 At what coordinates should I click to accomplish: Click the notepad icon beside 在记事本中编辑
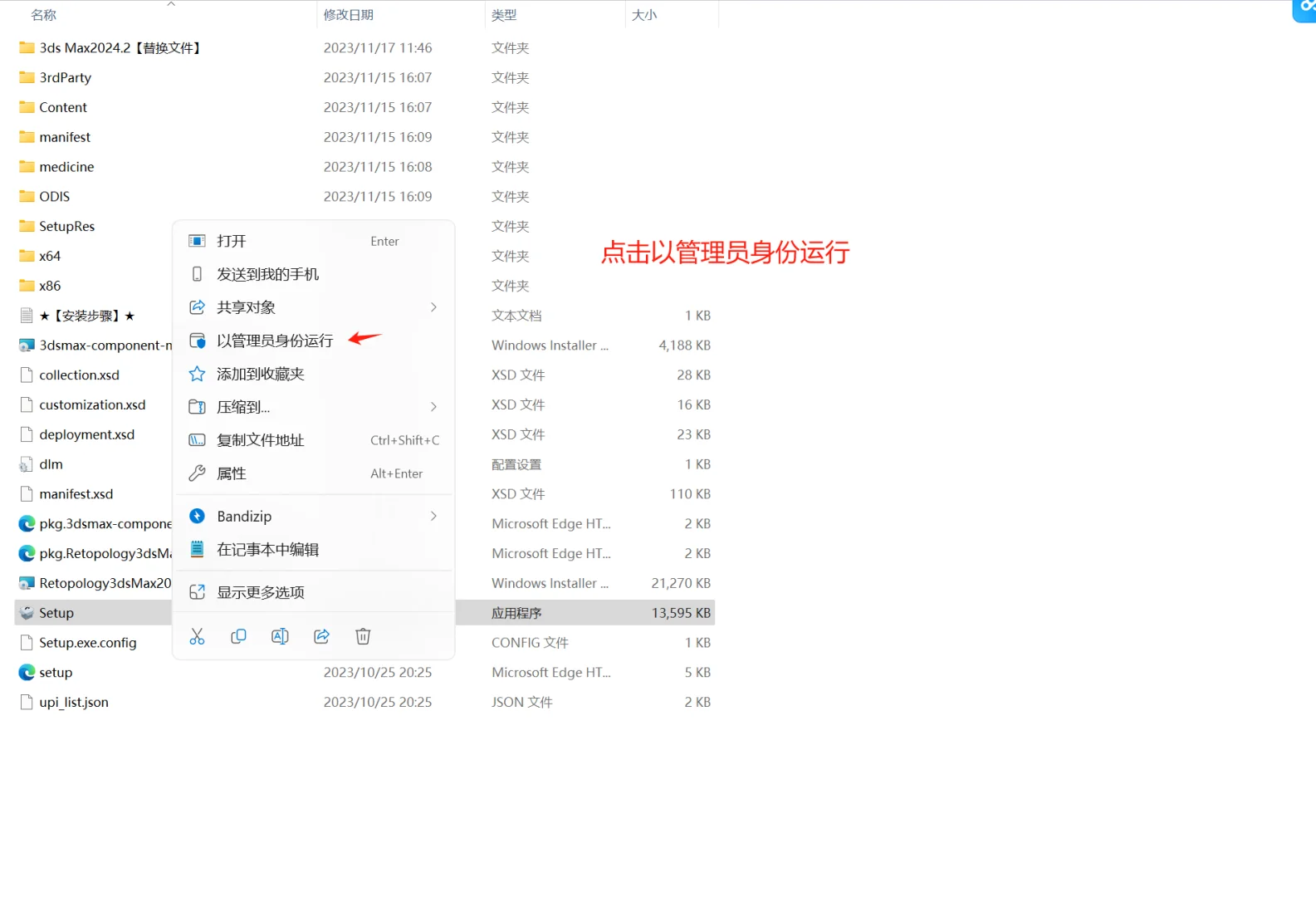(197, 549)
